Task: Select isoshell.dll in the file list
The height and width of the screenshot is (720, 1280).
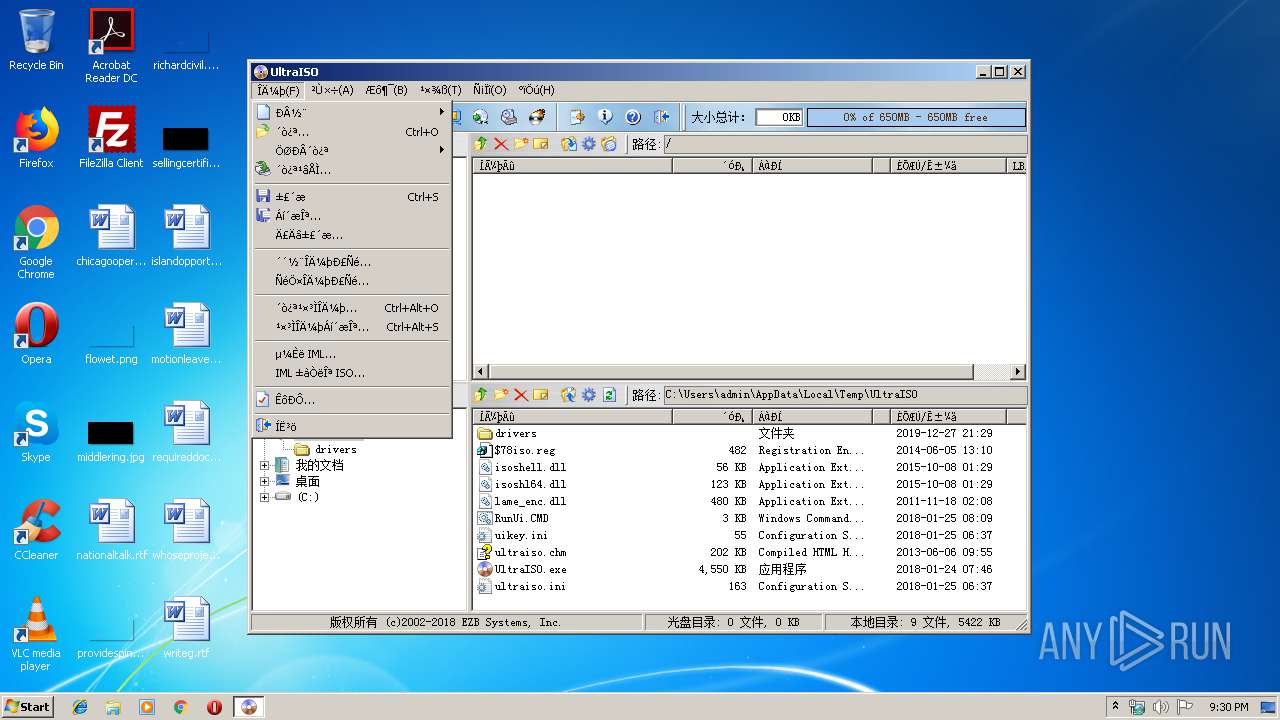Action: (521, 467)
